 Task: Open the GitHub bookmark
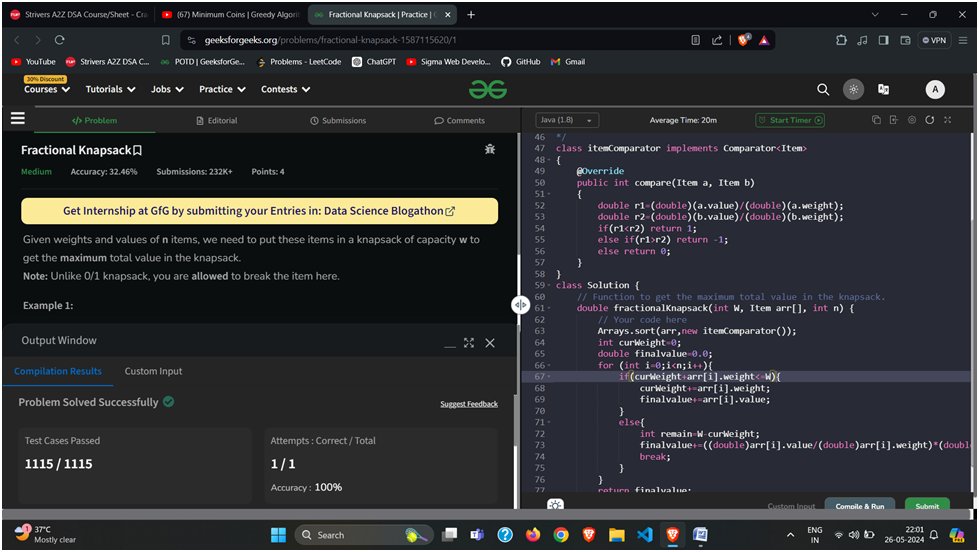(x=521, y=62)
